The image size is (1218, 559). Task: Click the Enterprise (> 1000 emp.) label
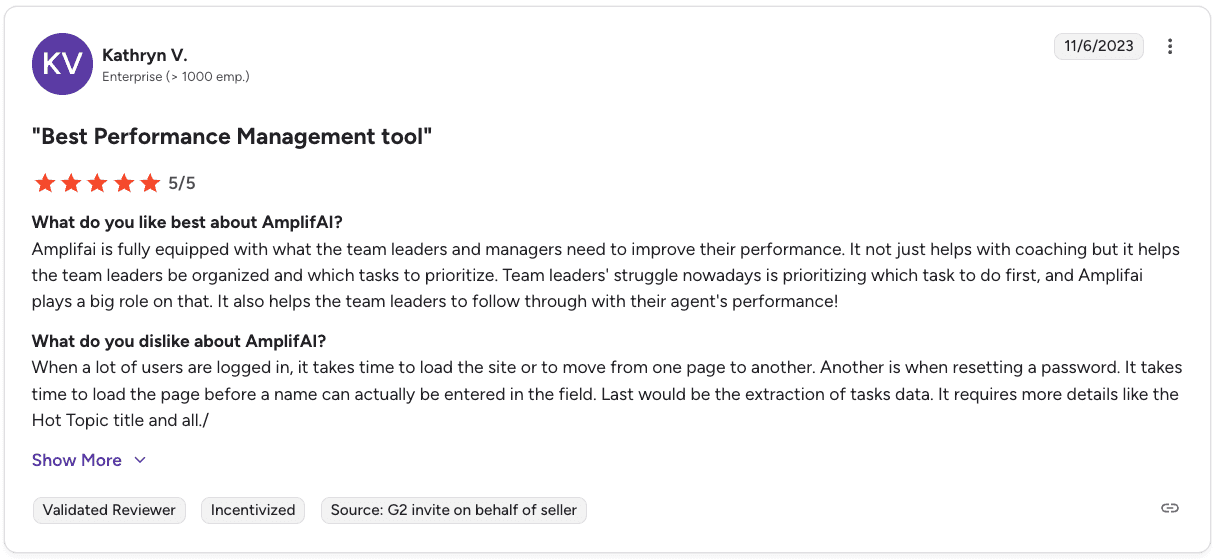point(176,77)
